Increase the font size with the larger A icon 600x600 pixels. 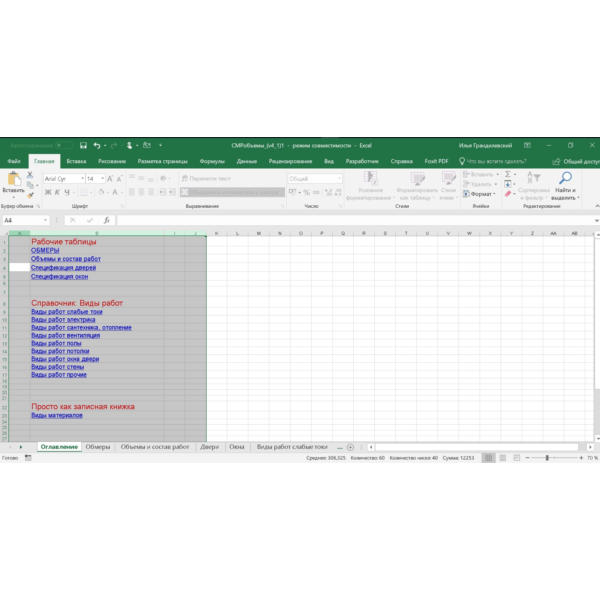coord(110,179)
